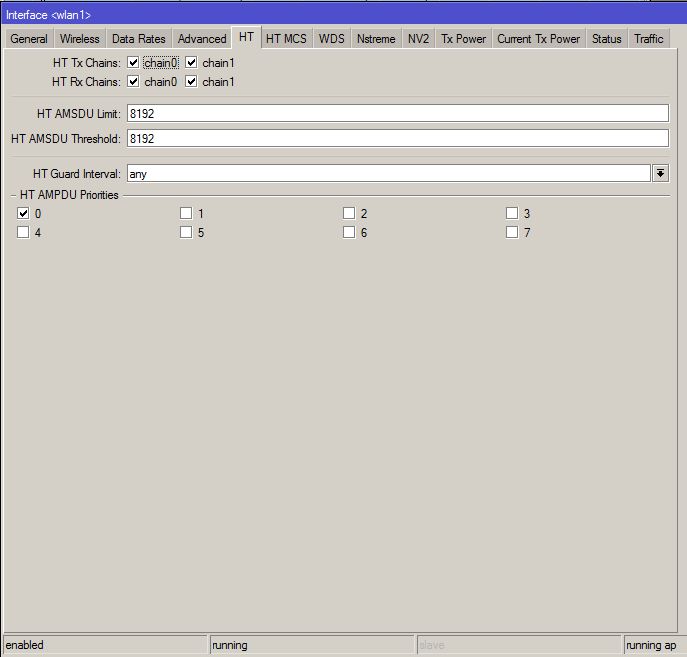687x657 pixels.
Task: Click the 'HT Tx Chains:' label
Action: [x=87, y=63]
